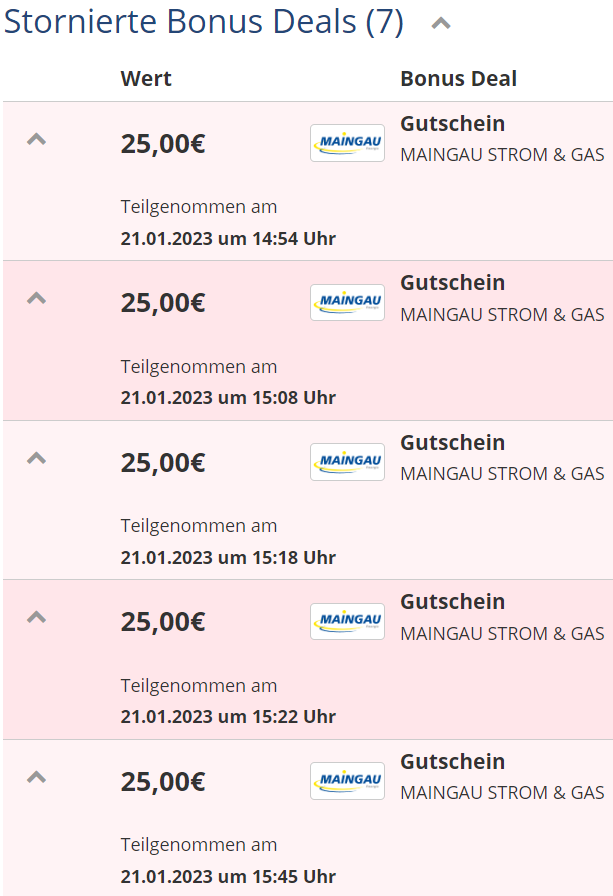Collapse the deal from 15:45 Uhr
613x896 pixels.
[37, 777]
